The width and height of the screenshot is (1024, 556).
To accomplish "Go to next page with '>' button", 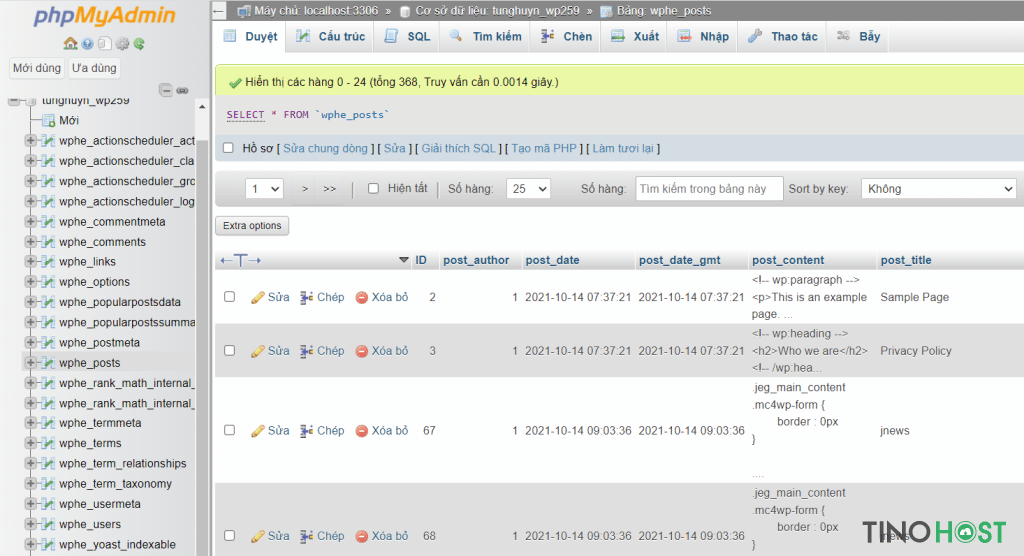I will tap(305, 189).
